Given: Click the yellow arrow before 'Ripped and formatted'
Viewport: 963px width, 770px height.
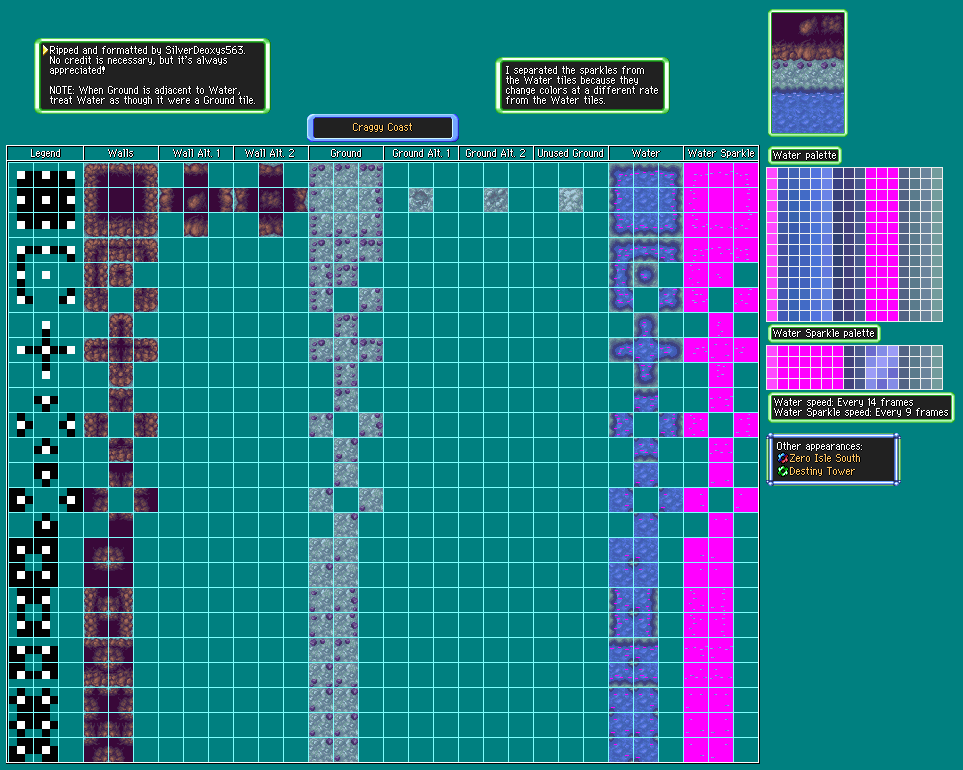Looking at the screenshot, I should [45, 50].
